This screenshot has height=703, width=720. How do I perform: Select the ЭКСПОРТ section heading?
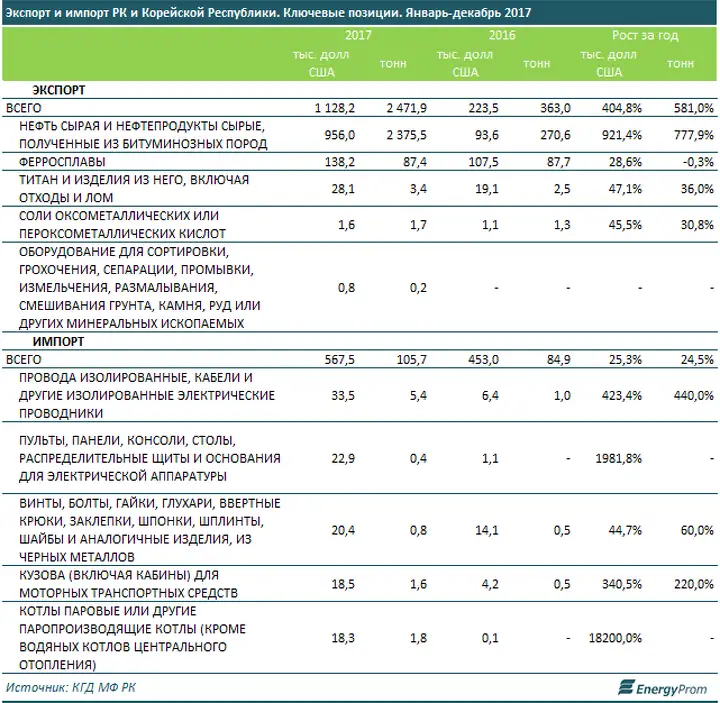pos(59,90)
